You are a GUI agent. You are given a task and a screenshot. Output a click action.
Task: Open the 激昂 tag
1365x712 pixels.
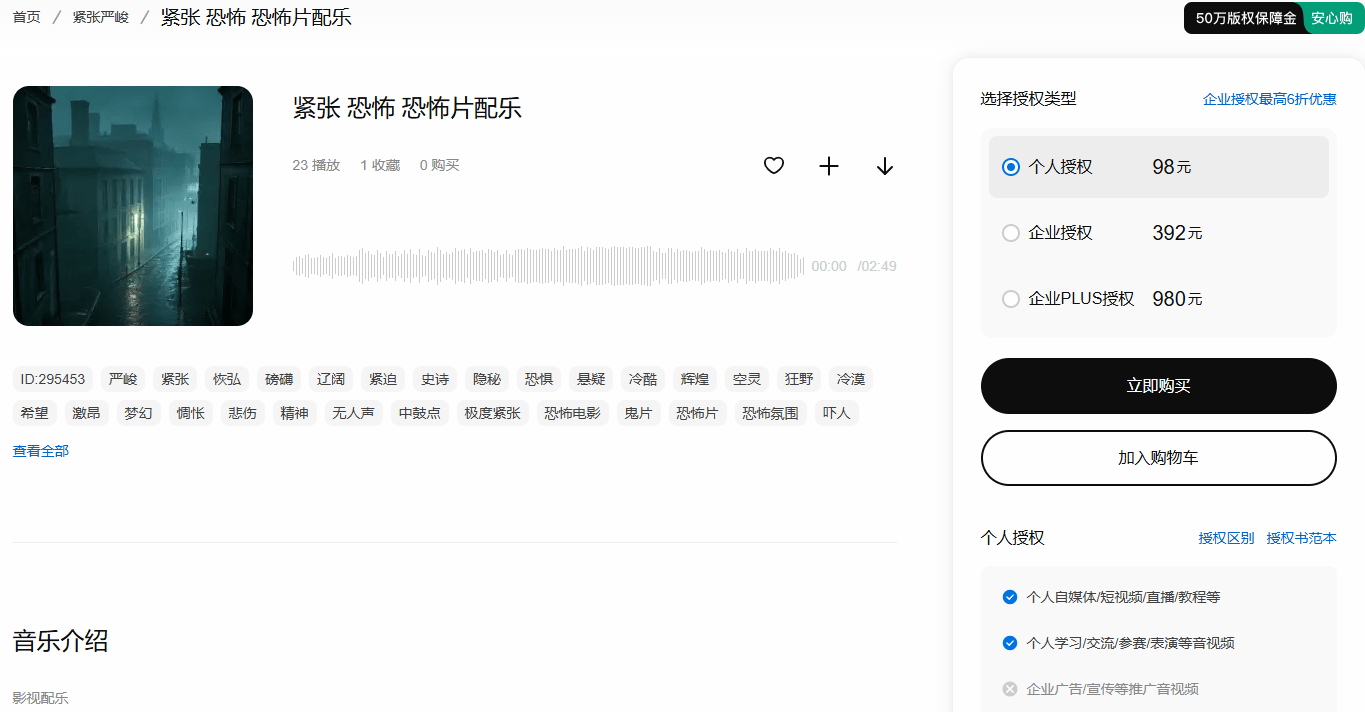pos(87,413)
